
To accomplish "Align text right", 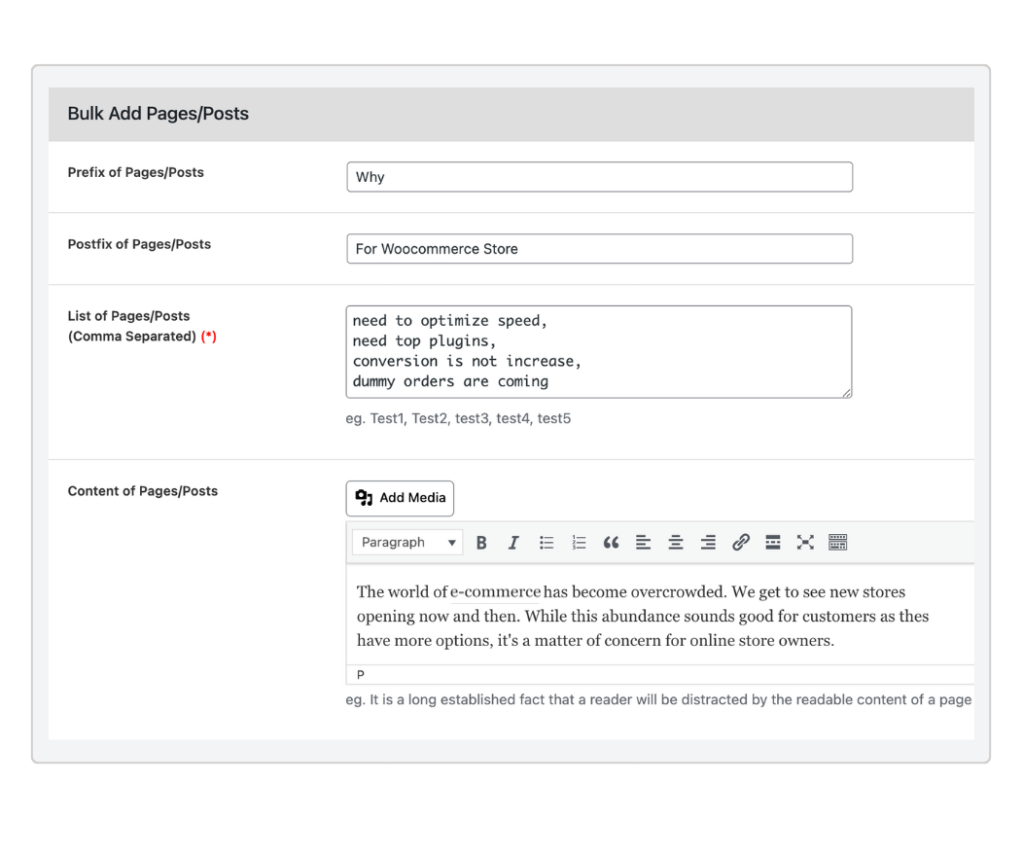I will point(708,543).
